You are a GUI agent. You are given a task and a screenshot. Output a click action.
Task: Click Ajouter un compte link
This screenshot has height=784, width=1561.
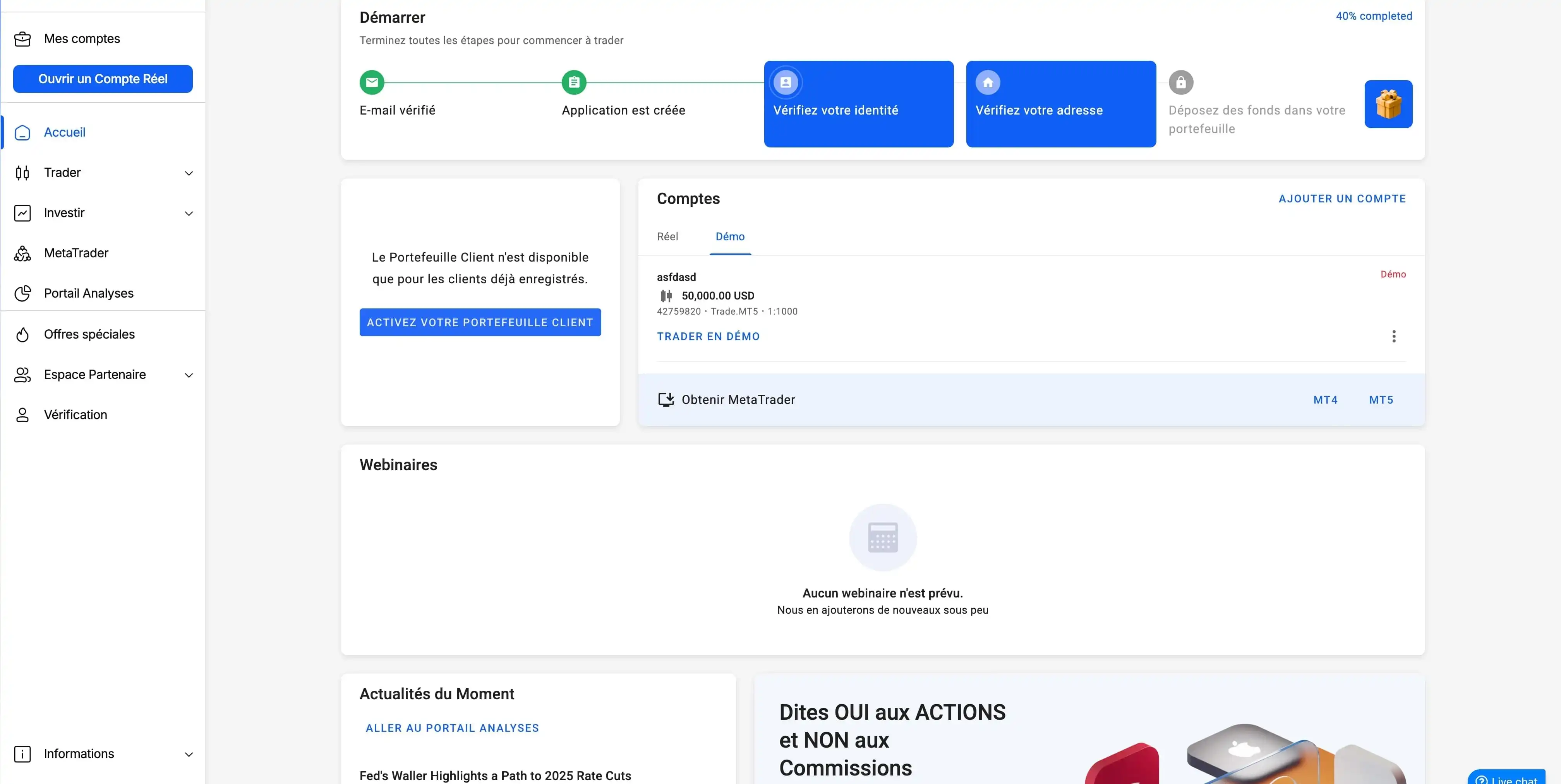point(1342,199)
